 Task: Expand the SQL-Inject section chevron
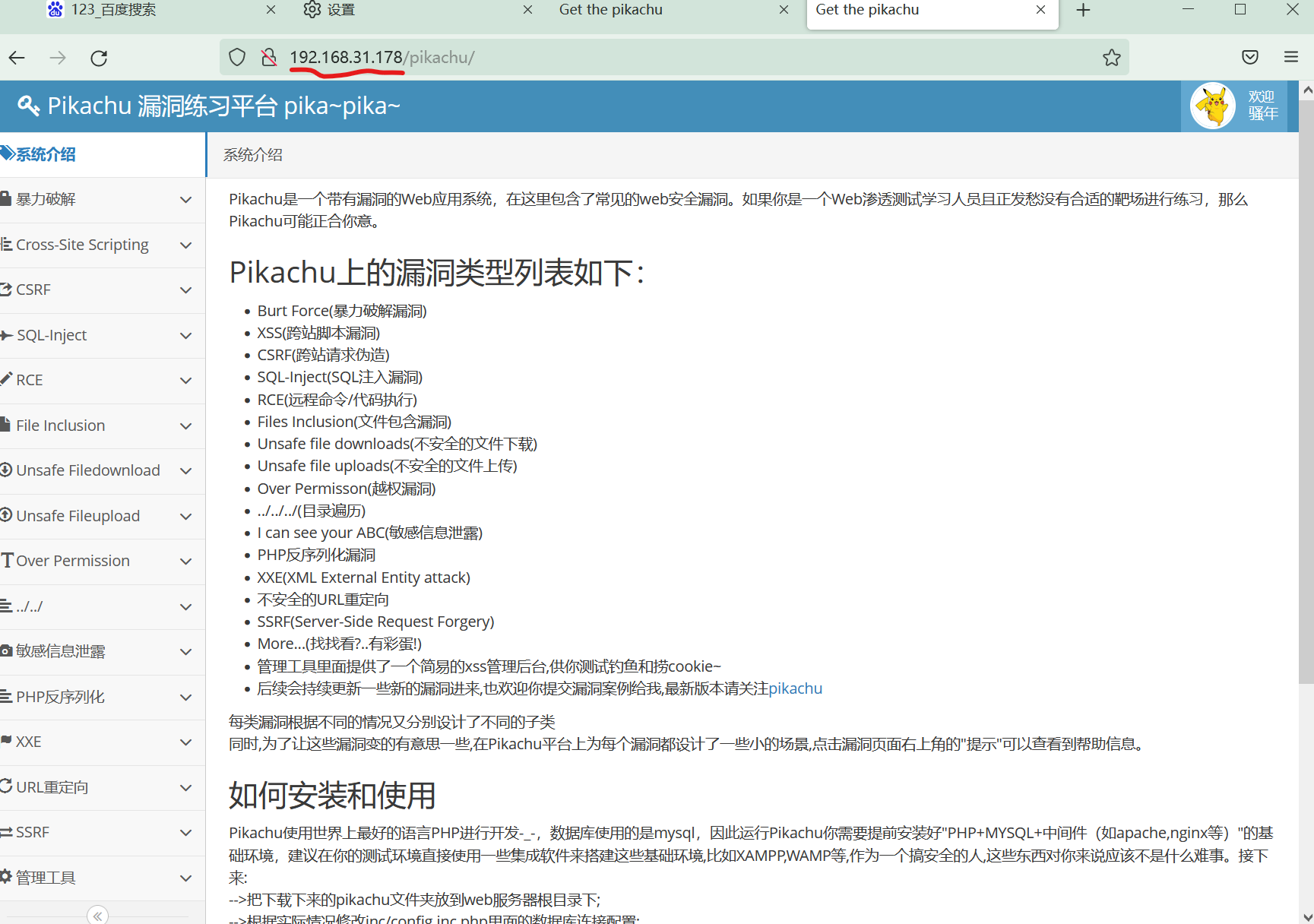185,336
